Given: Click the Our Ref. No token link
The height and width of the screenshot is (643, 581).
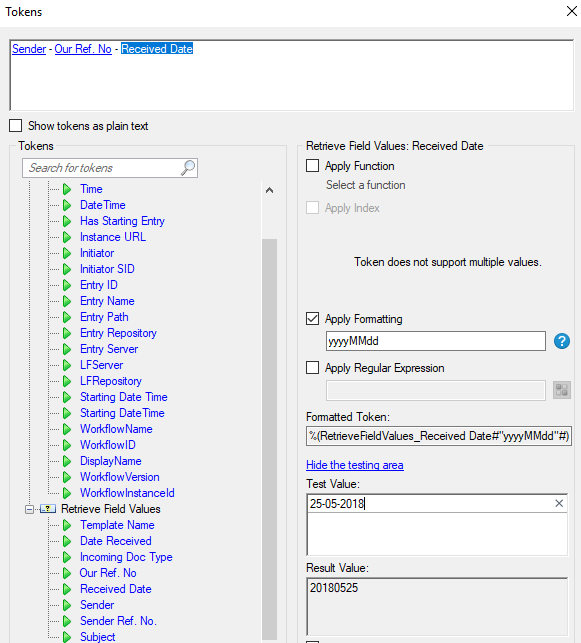Looking at the screenshot, I should pos(83,49).
